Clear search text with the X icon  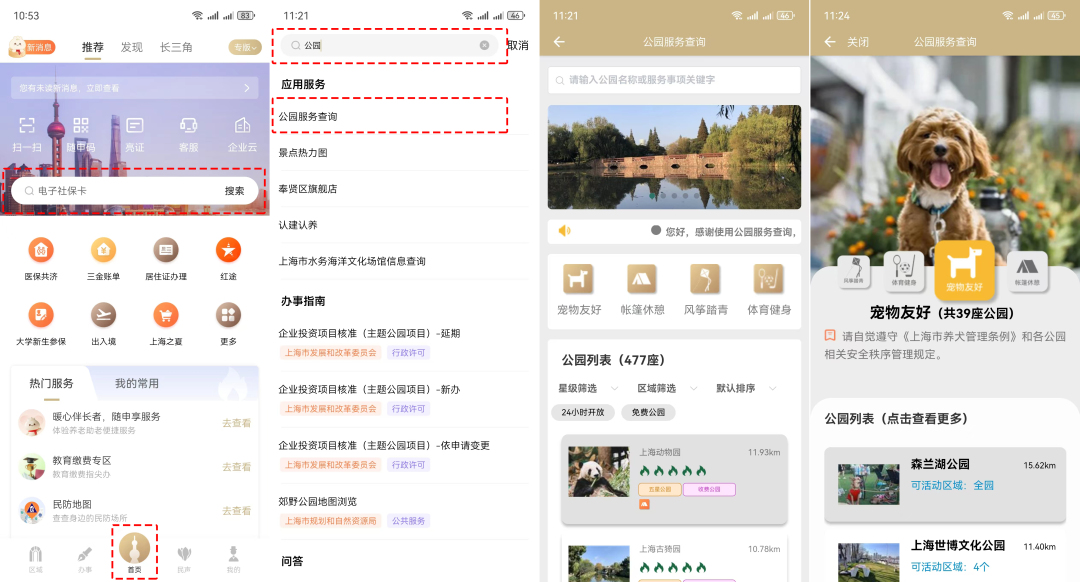coord(484,45)
